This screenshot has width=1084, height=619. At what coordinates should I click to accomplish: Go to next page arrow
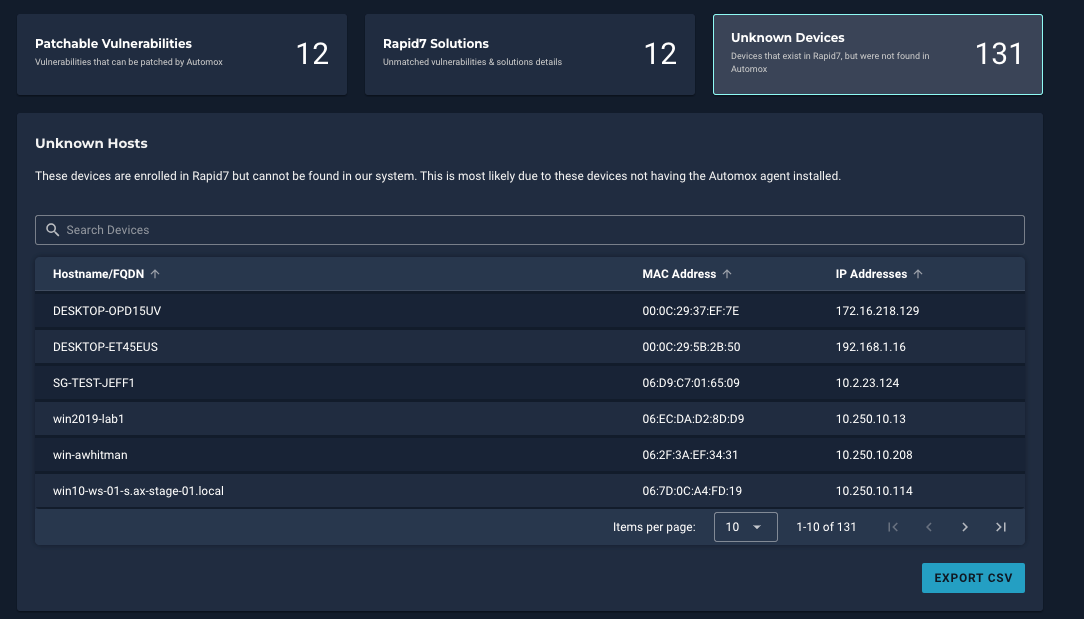[964, 527]
